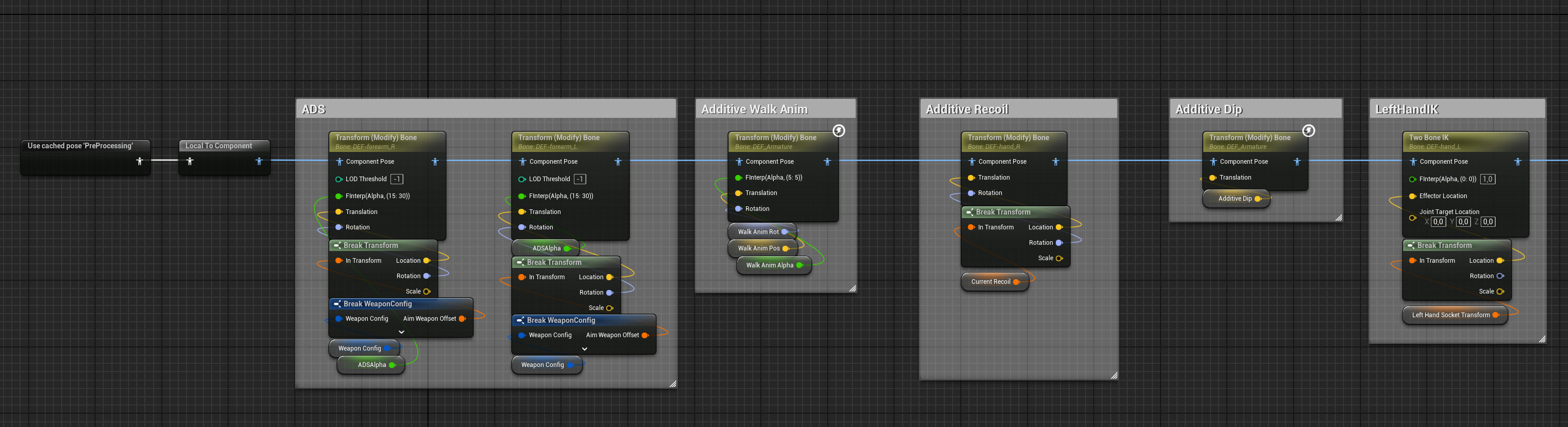Click Translation pin on Additive Dip Transform Bone node
The width and height of the screenshot is (1568, 427).
coord(1212,178)
